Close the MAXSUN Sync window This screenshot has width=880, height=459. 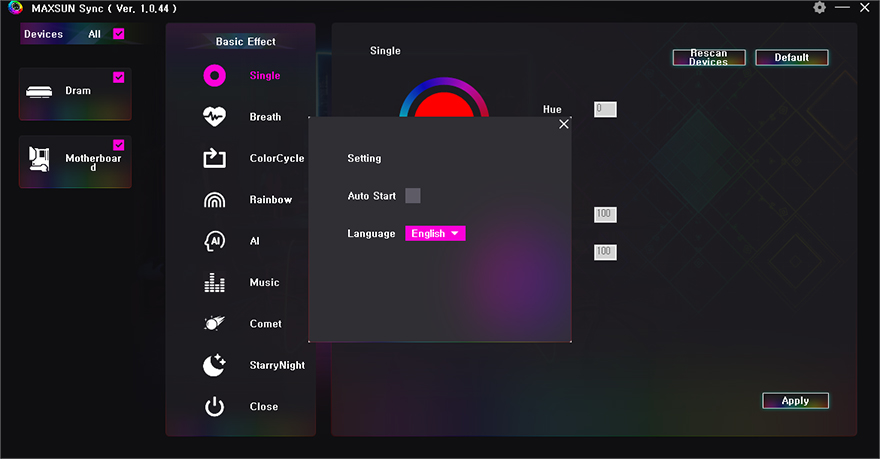pos(865,8)
